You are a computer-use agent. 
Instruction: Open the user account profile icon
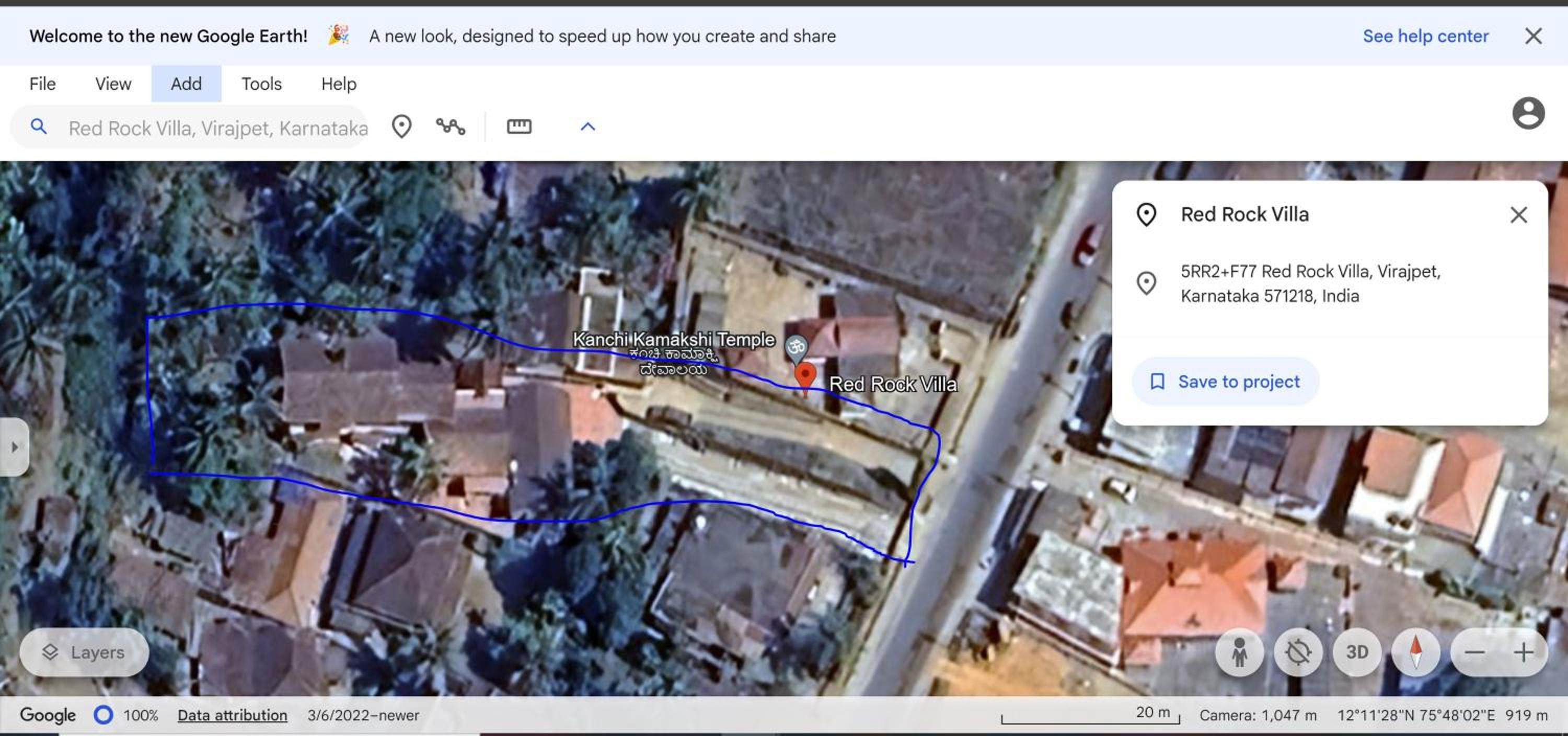1528,113
